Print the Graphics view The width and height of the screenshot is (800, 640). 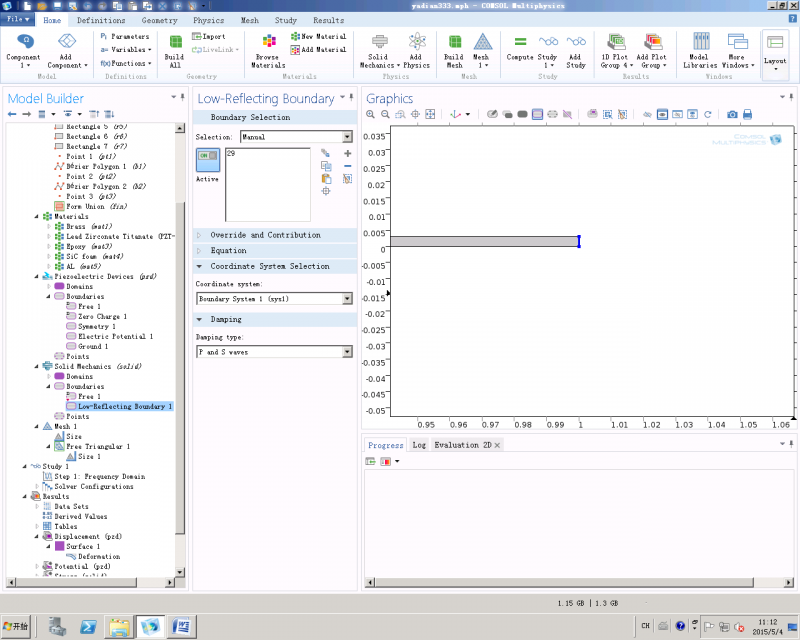[x=747, y=115]
